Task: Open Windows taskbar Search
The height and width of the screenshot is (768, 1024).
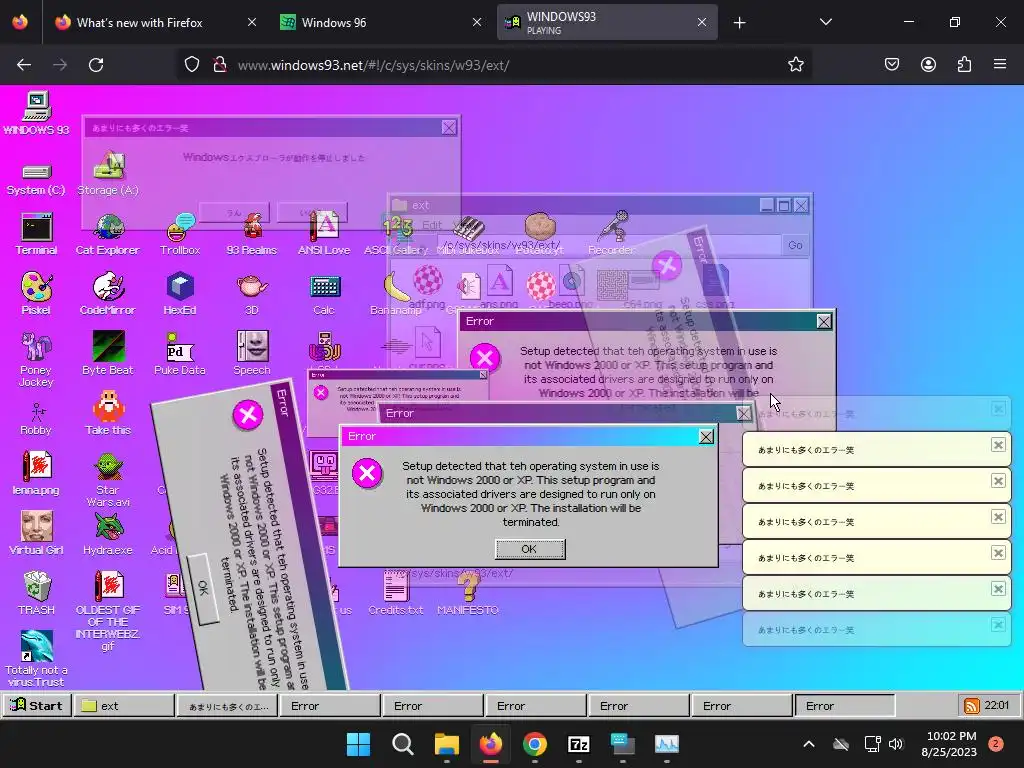Action: coord(402,744)
